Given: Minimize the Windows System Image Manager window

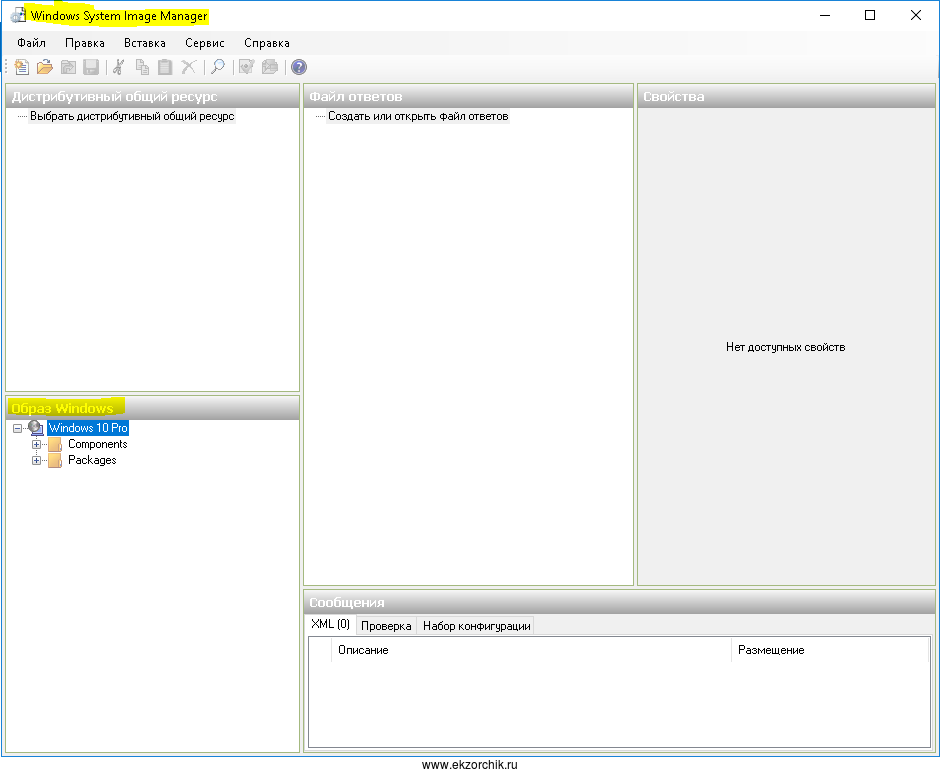Looking at the screenshot, I should tap(825, 16).
